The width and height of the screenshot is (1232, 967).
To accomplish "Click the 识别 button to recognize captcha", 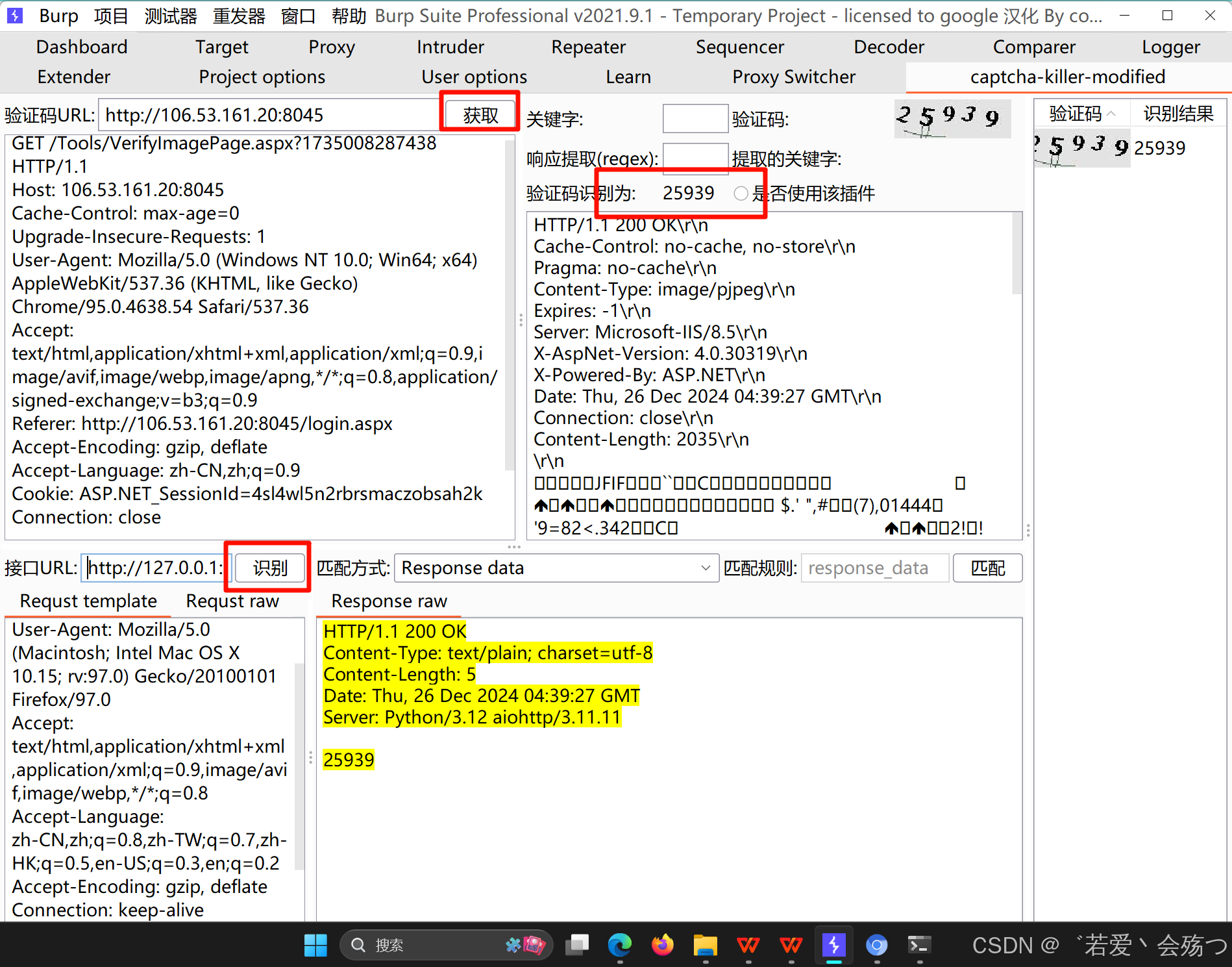I will pyautogui.click(x=269, y=568).
